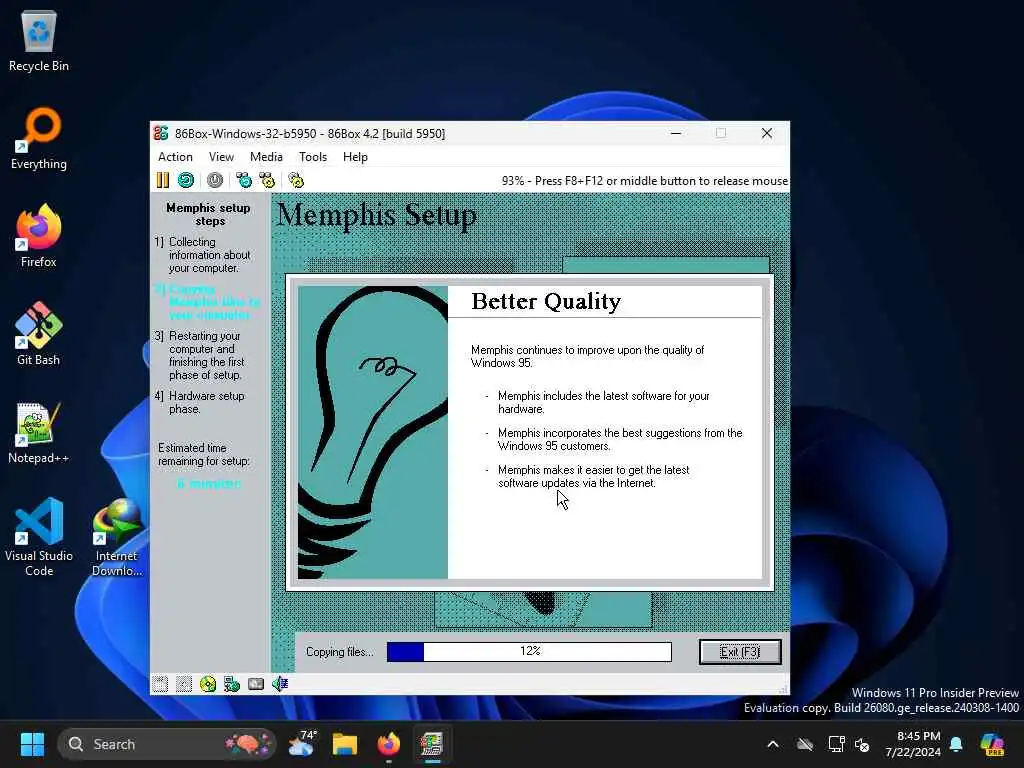1024x768 pixels.
Task: Click 'Memphis Setup' title text
Action: pyautogui.click(x=377, y=214)
